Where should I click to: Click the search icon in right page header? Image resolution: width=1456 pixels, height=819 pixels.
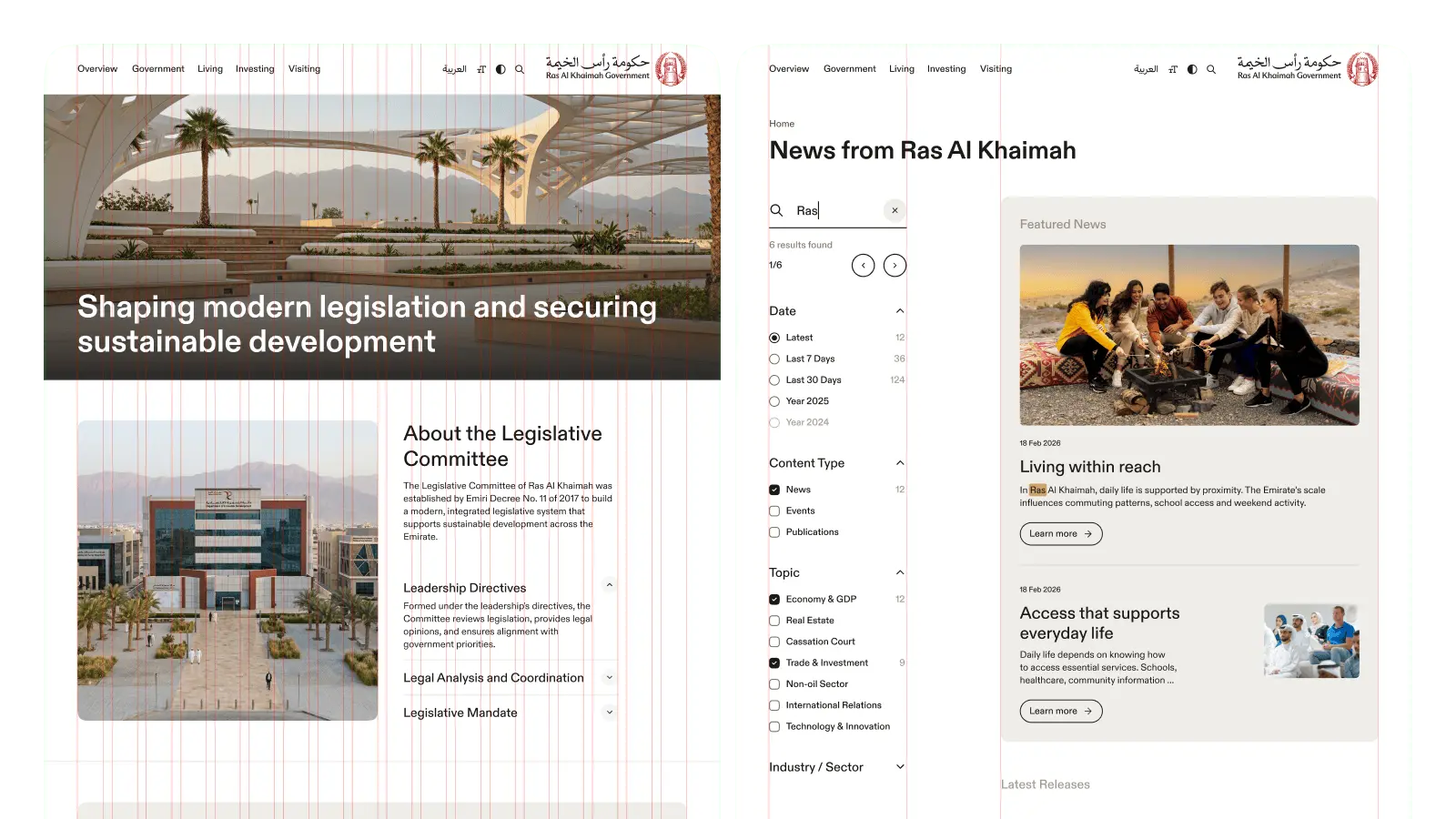point(1211,69)
